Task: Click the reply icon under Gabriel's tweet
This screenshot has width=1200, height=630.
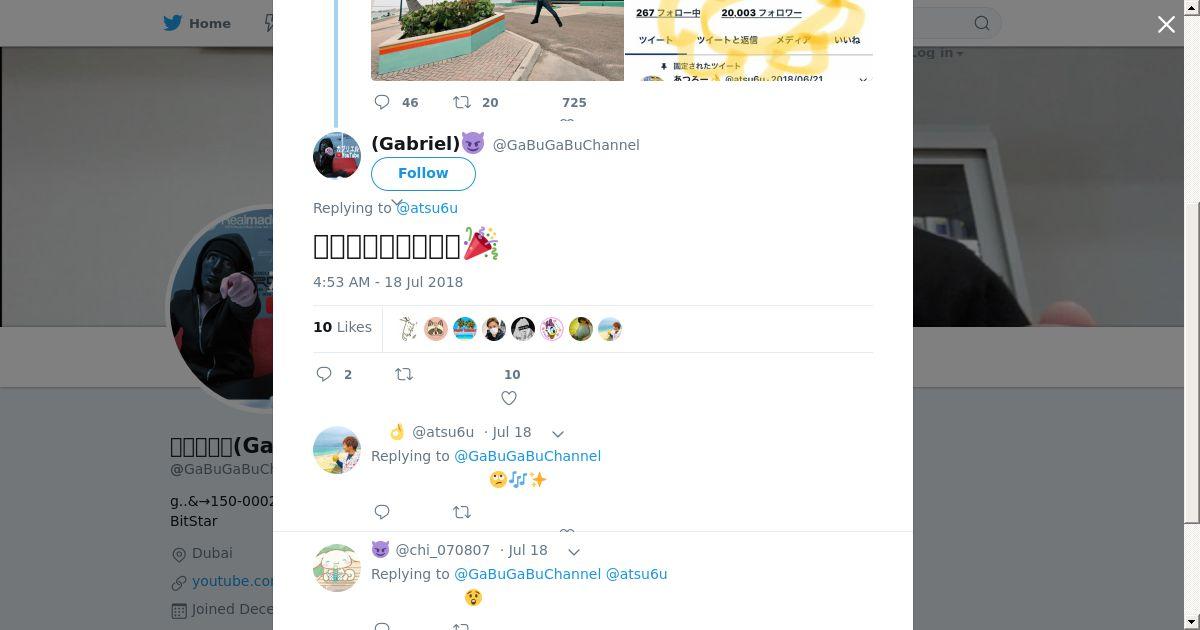Action: click(x=324, y=374)
